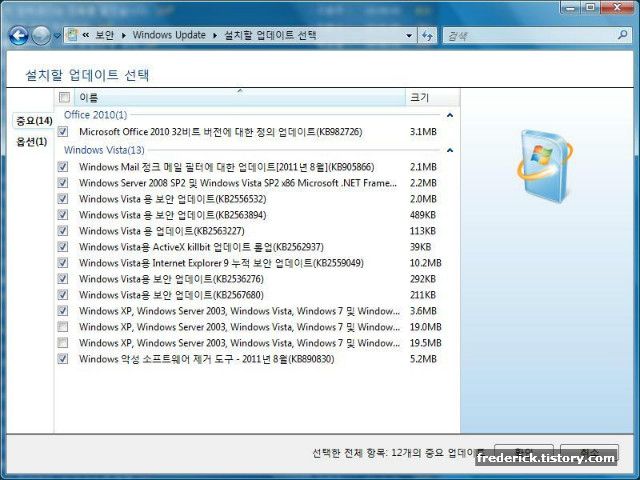Maximize the Windows Update window
This screenshot has height=480, width=640.
(591, 7)
